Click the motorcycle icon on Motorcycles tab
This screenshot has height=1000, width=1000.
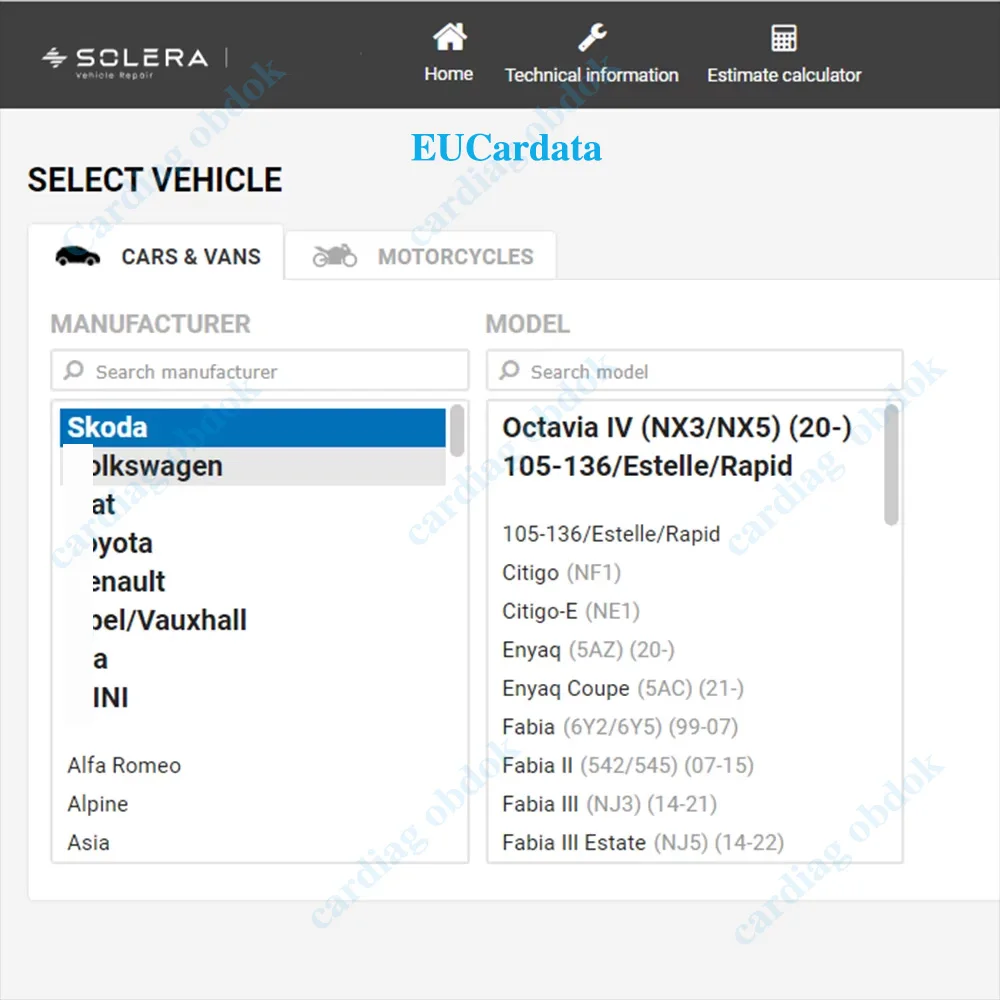pyautogui.click(x=335, y=256)
